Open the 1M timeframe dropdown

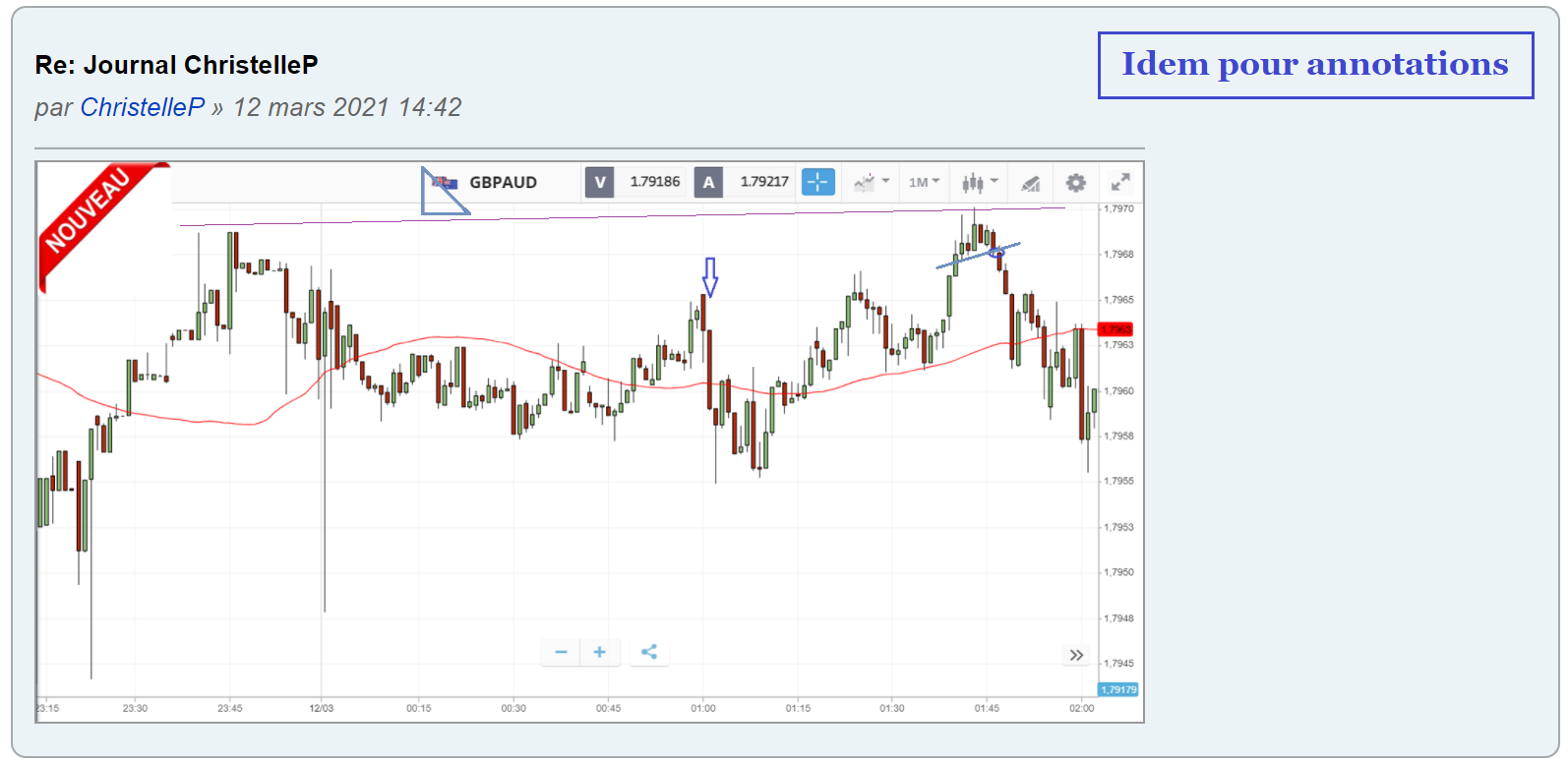click(924, 182)
